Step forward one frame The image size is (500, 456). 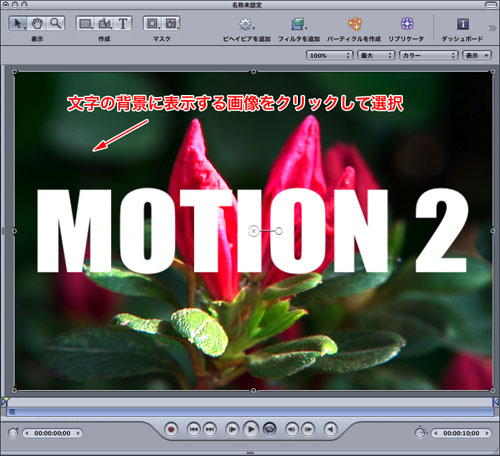(308, 429)
